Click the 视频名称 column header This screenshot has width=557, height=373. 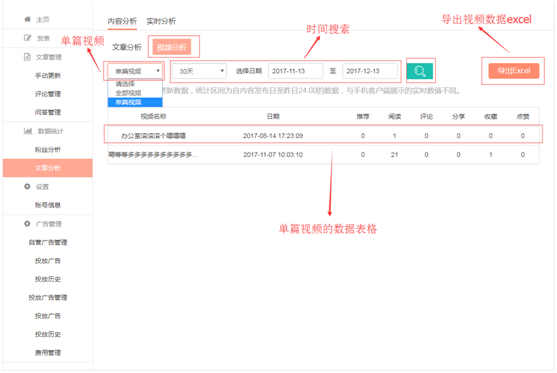(153, 117)
